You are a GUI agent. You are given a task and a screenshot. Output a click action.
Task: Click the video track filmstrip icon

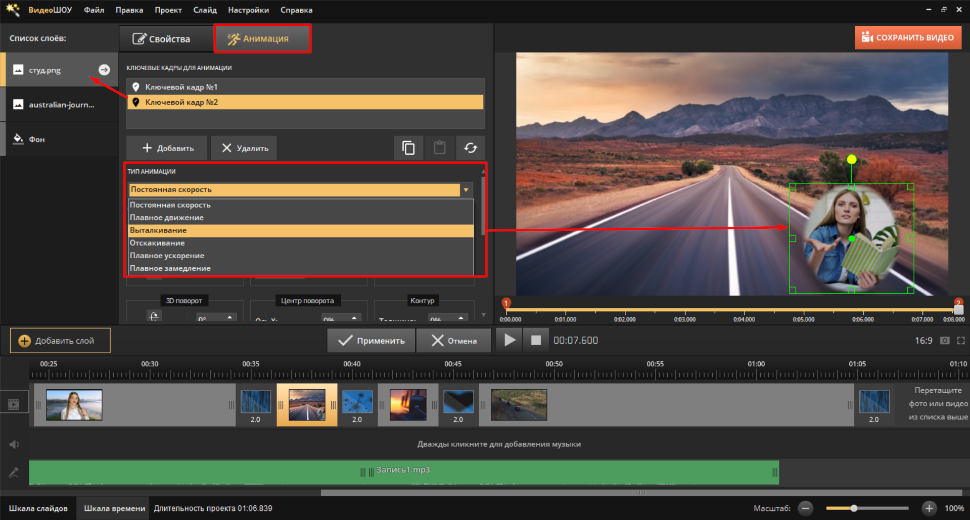14,404
